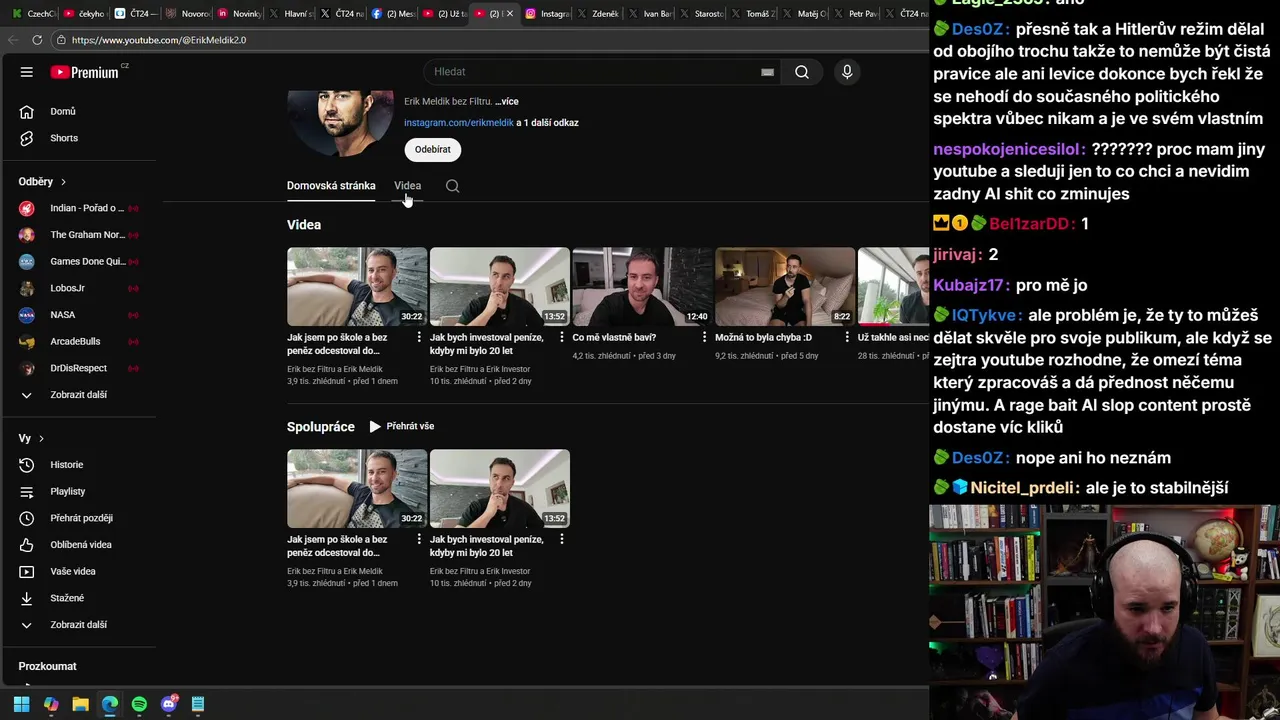1280x720 pixels.
Task: Open options for first Videa-row video
Action: coord(419,338)
